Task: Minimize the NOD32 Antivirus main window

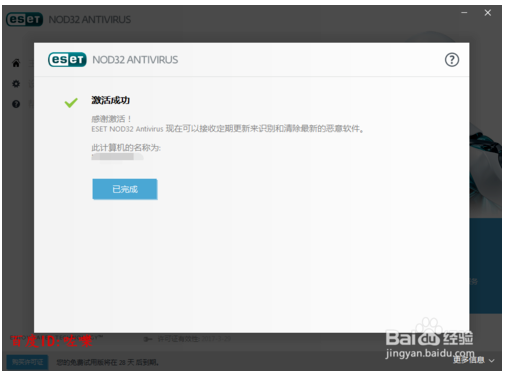Action: coord(464,13)
